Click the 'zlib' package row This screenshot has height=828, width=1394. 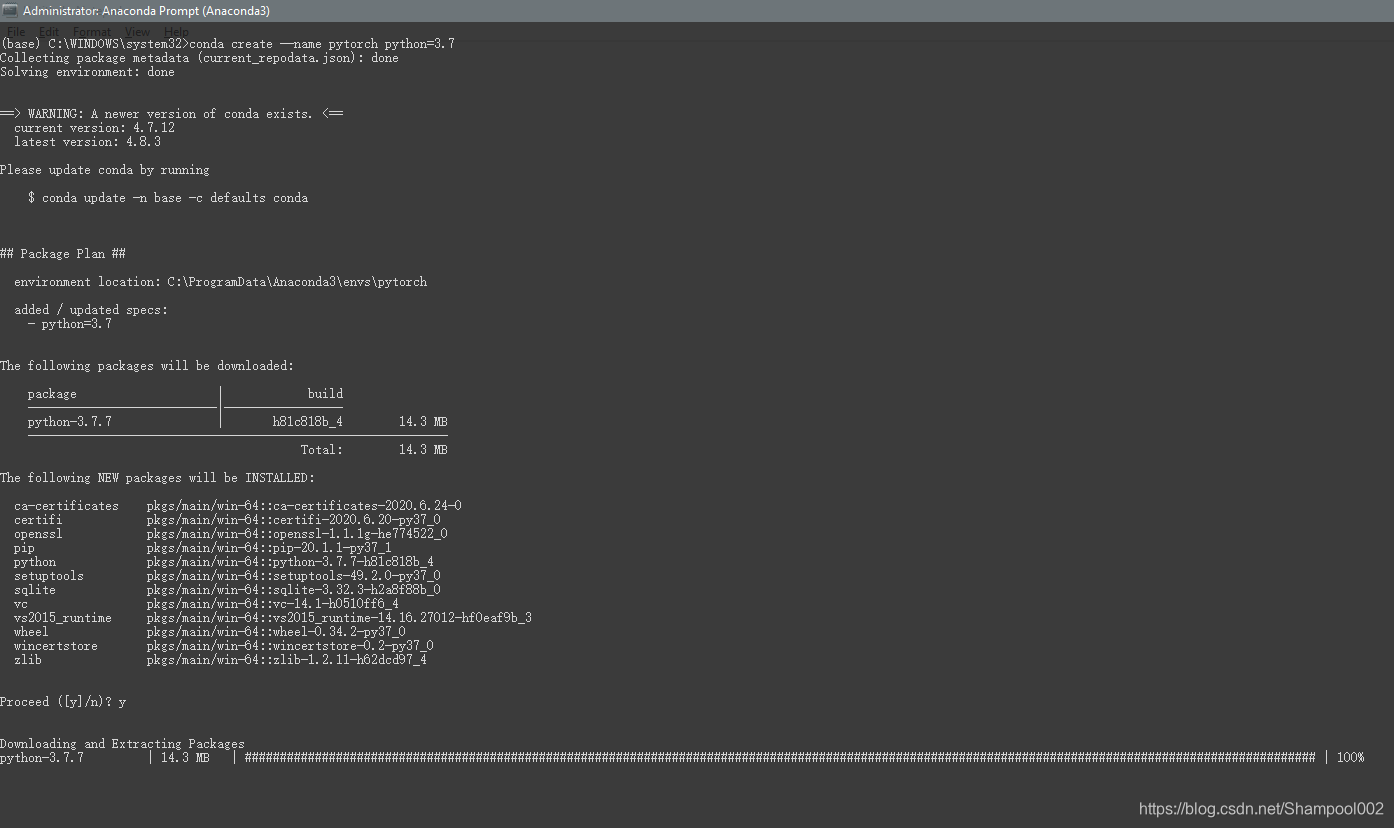click(x=220, y=660)
